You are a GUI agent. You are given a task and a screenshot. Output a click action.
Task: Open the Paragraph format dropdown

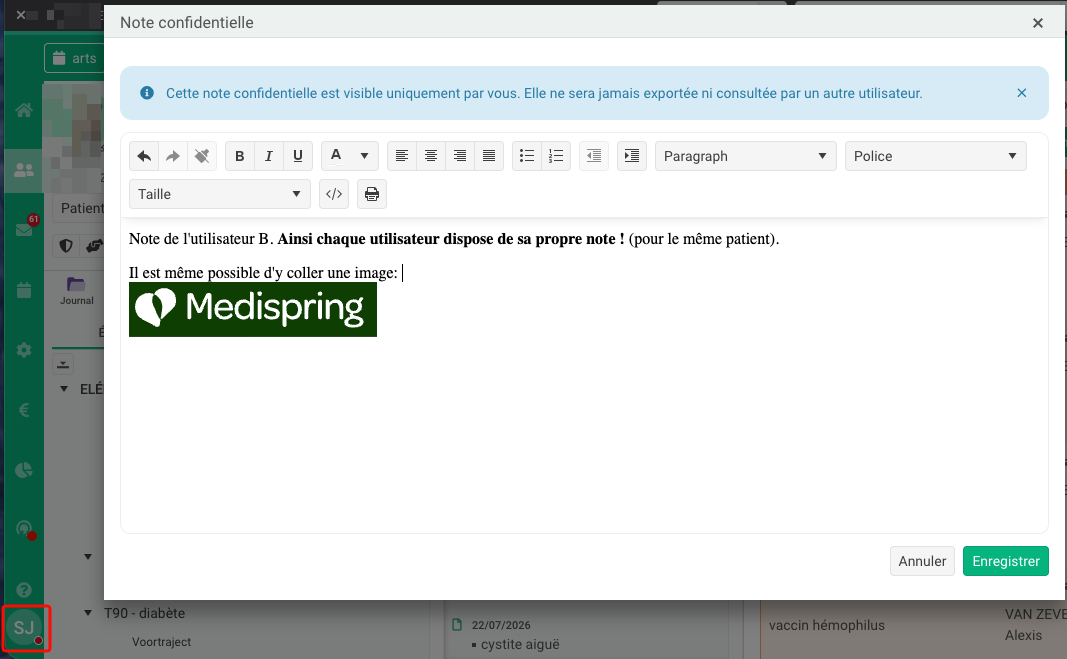click(x=746, y=156)
